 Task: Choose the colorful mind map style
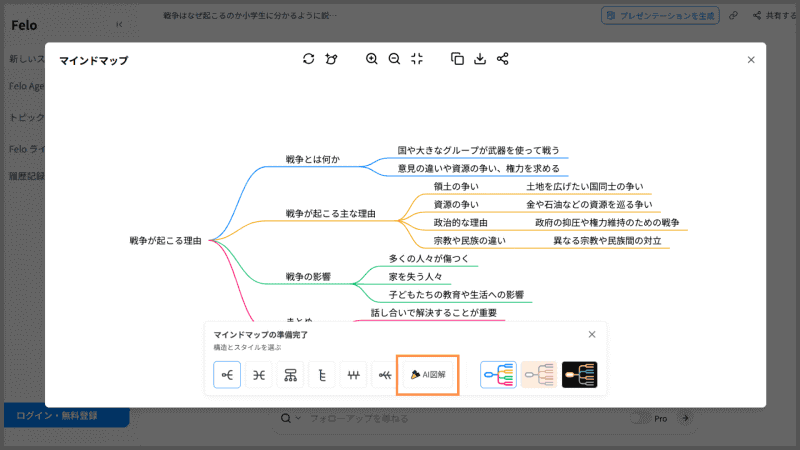(498, 375)
